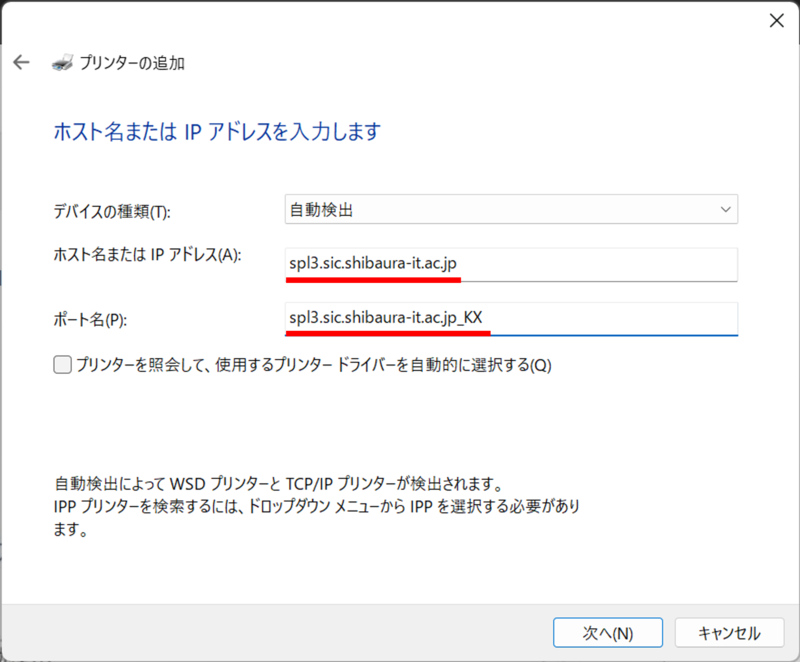Click the ポート名(P) label
Screen dimensions: 800x662
(91, 319)
